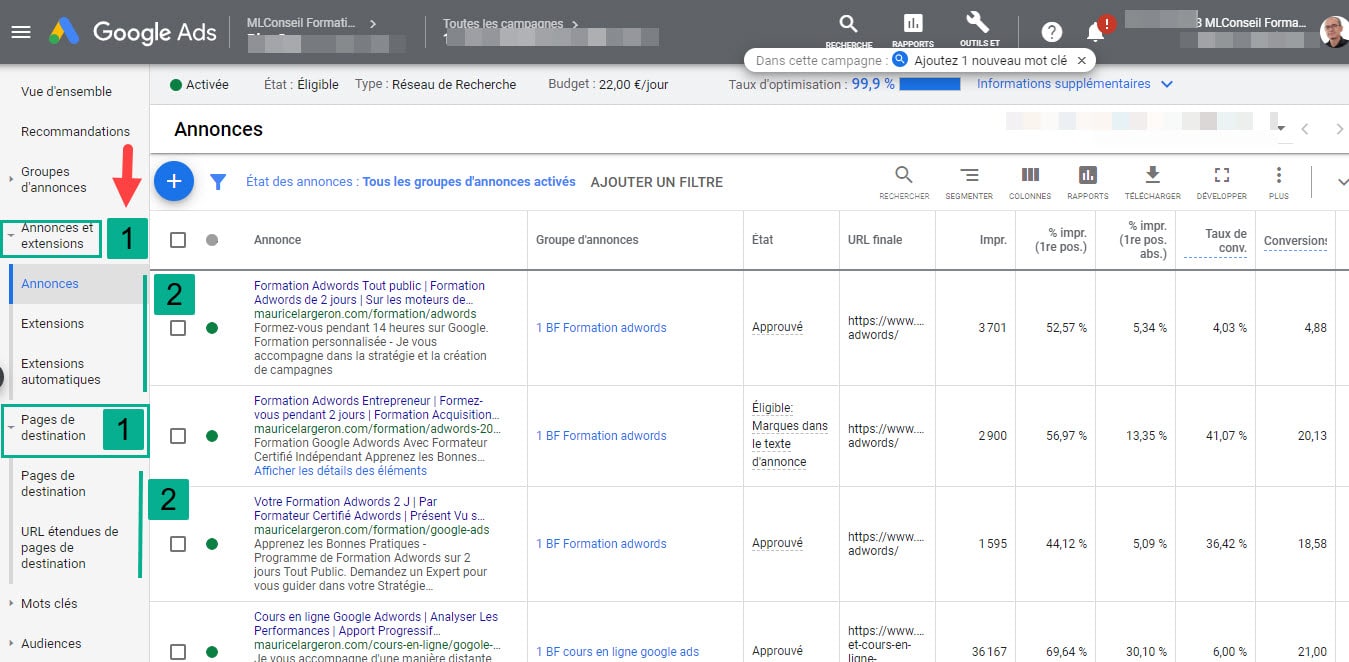Open the MLConseil account breadcrumb chevron

pyautogui.click(x=373, y=22)
